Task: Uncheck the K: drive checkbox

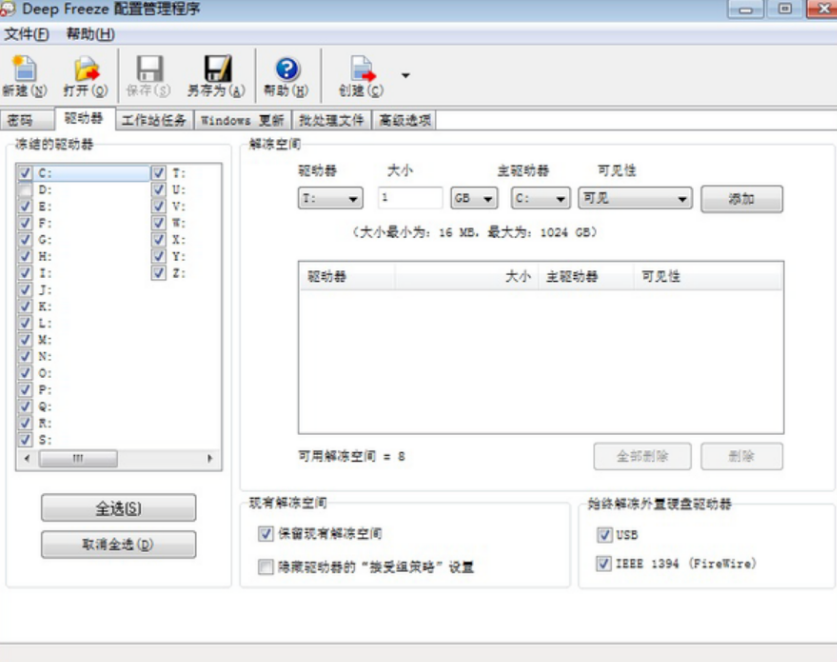Action: click(25, 306)
